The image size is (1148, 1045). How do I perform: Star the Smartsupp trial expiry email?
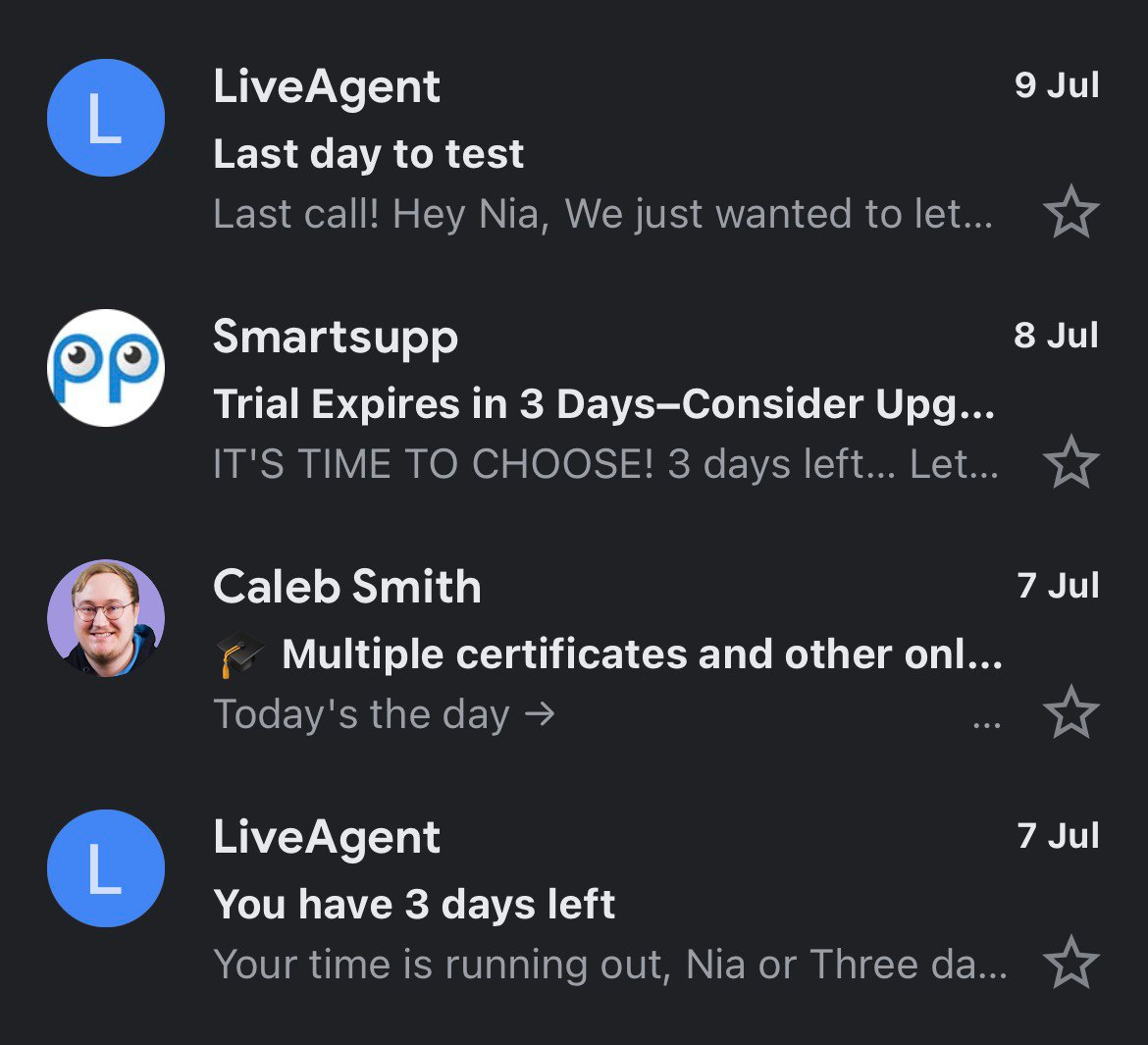pyautogui.click(x=1070, y=463)
